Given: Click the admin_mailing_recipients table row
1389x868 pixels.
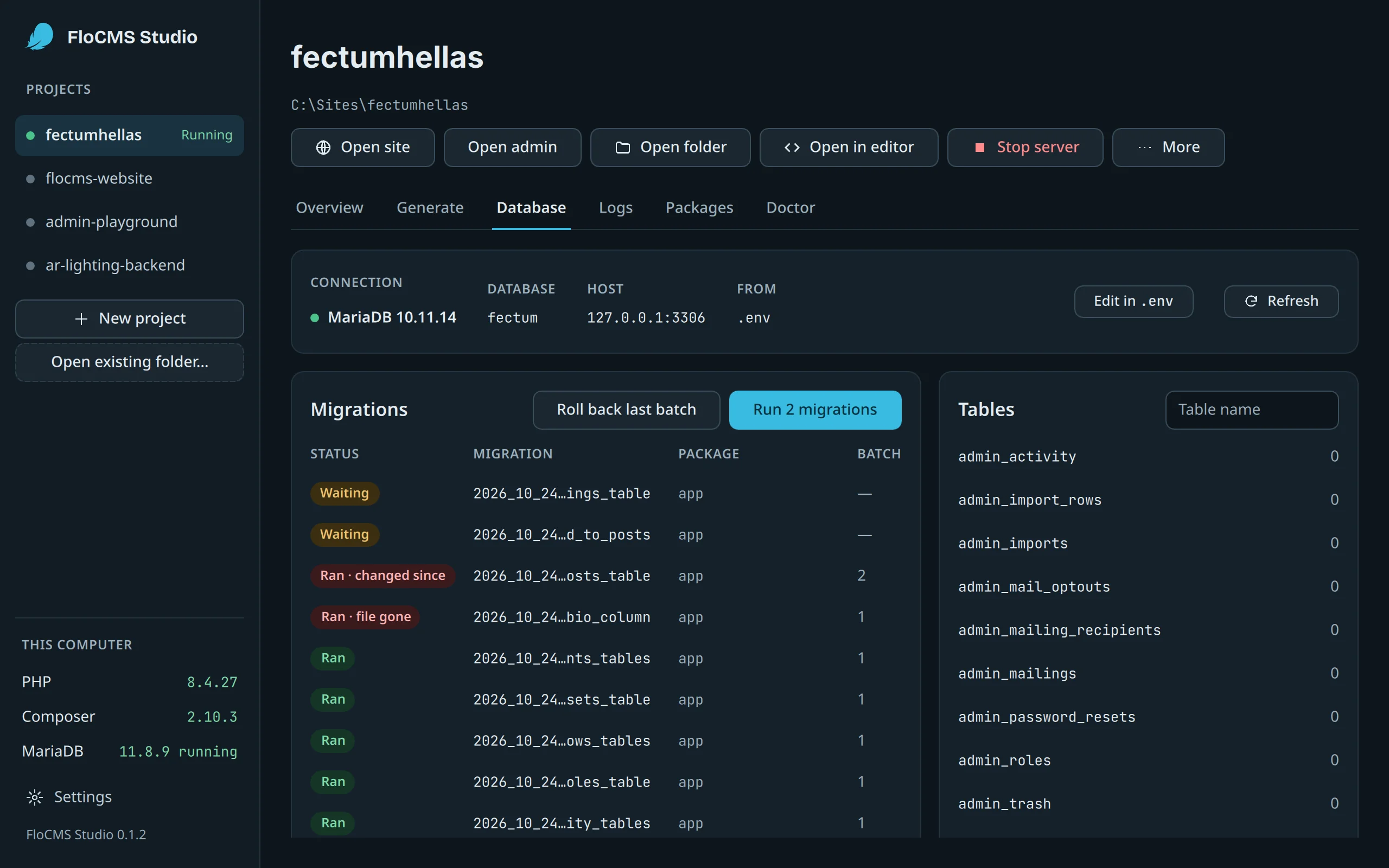Looking at the screenshot, I should [1148, 630].
